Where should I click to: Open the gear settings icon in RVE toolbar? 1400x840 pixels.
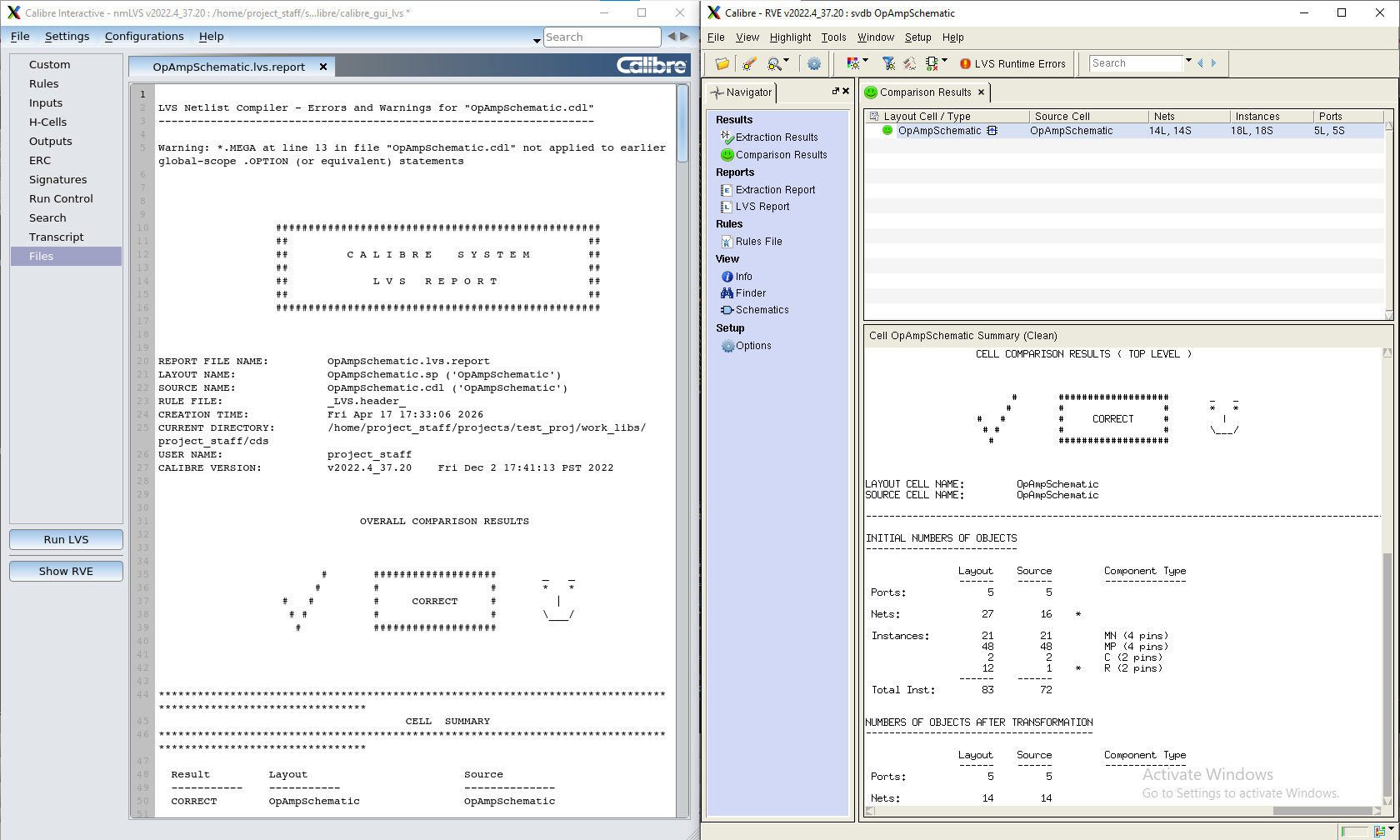[814, 63]
